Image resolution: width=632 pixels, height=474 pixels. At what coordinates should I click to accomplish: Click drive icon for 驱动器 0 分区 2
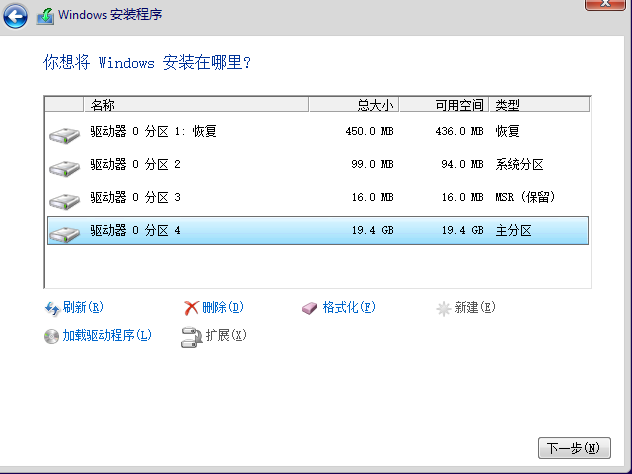click(64, 168)
